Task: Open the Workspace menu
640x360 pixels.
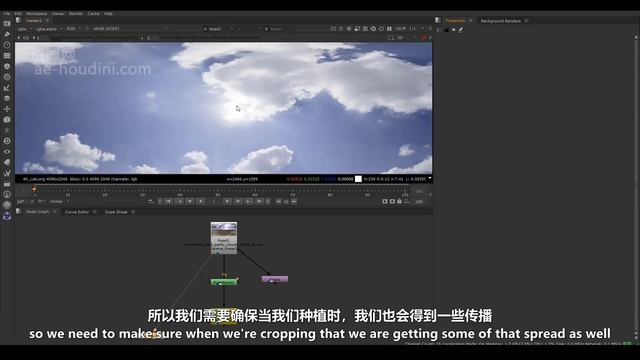Action: click(36, 13)
